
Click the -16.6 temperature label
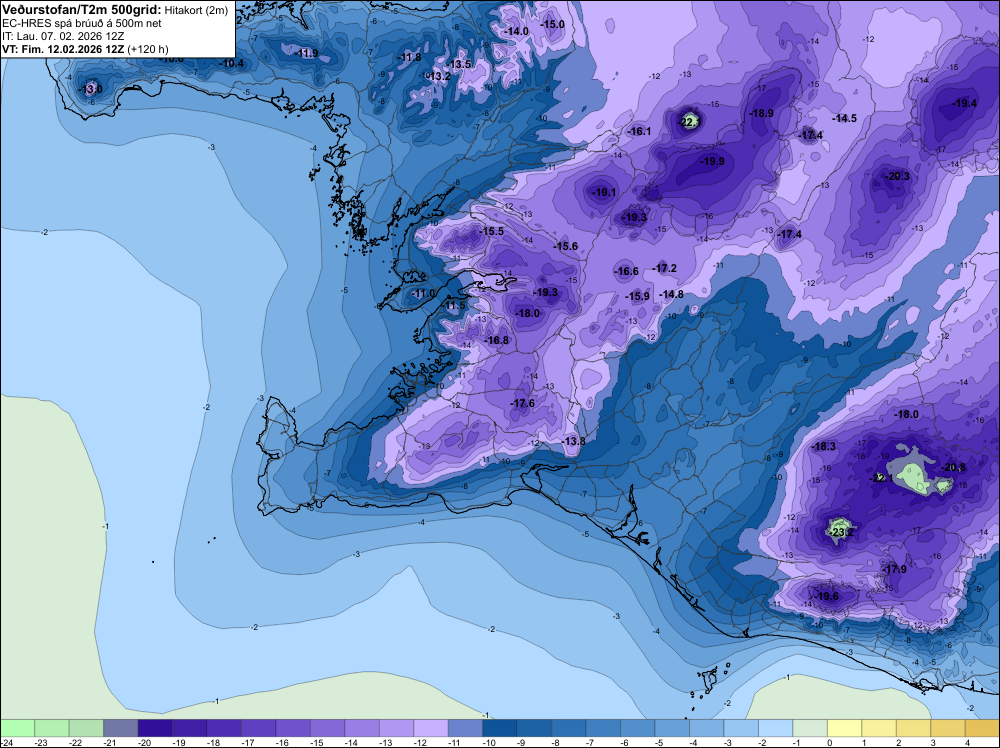click(626, 271)
